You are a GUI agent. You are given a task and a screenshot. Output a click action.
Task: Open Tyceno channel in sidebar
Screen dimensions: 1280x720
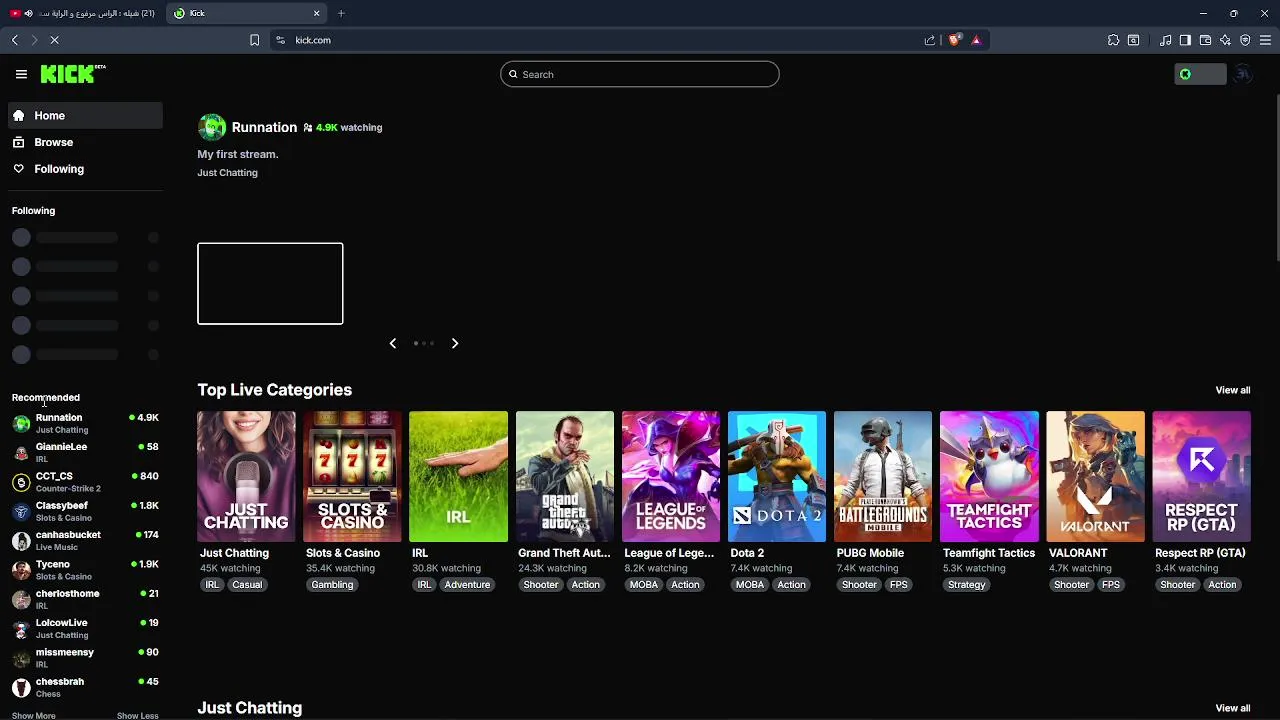84,570
